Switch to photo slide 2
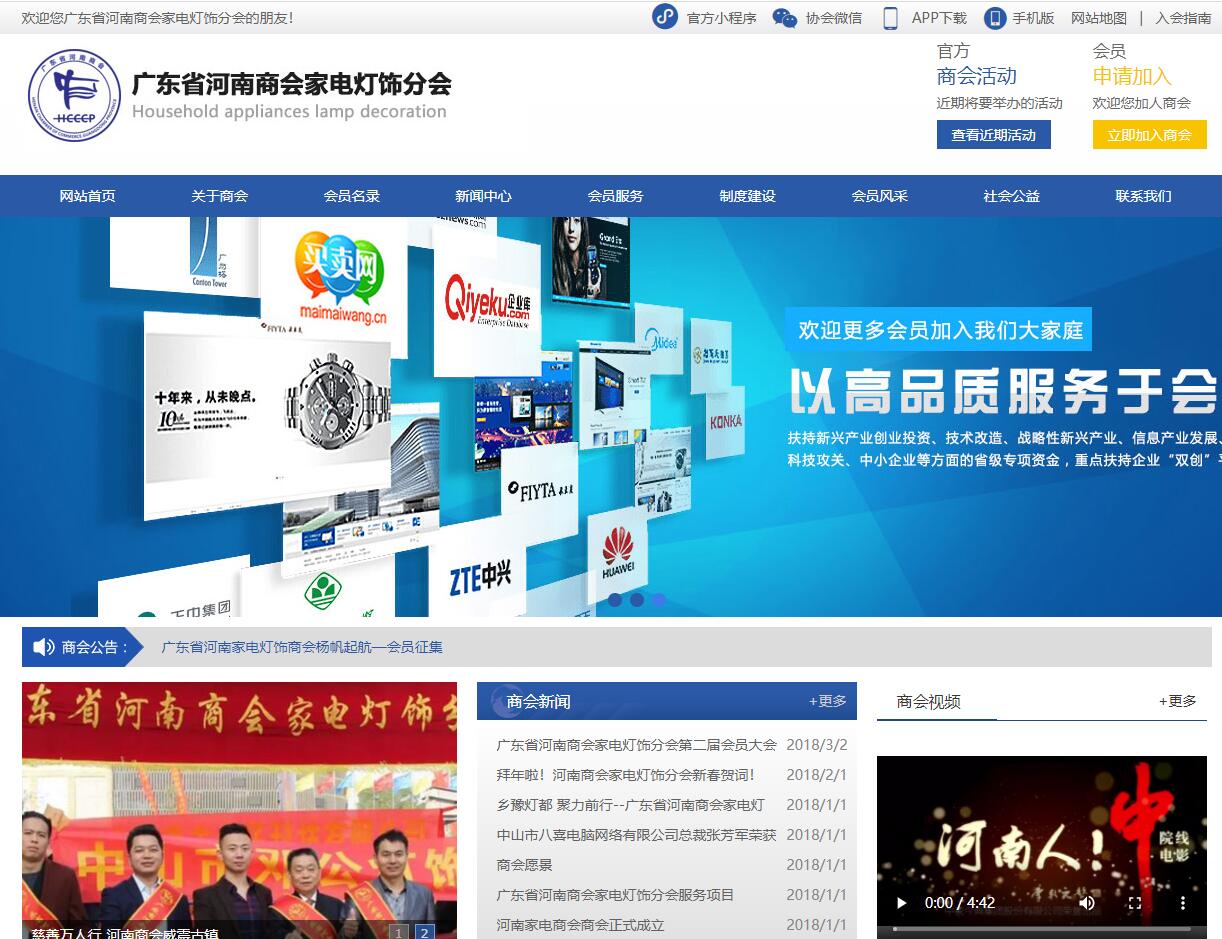Screen dimensions: 1222x939 tap(424, 932)
